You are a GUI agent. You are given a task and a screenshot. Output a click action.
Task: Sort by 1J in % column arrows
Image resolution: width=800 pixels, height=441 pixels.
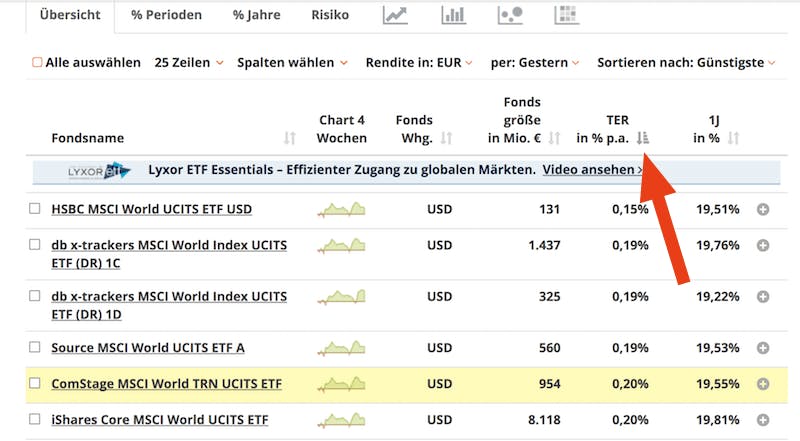click(733, 138)
